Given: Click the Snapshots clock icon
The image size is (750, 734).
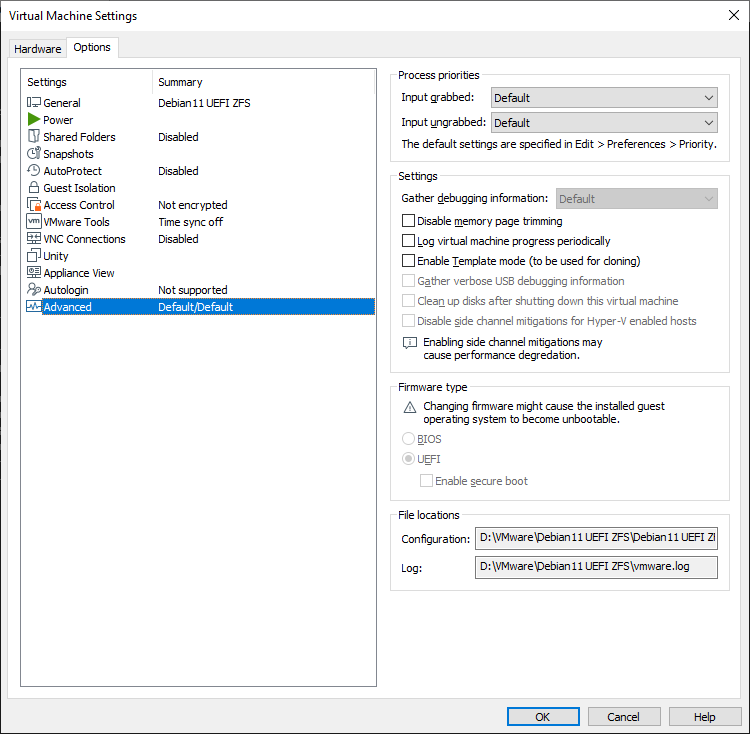Looking at the screenshot, I should (x=33, y=153).
